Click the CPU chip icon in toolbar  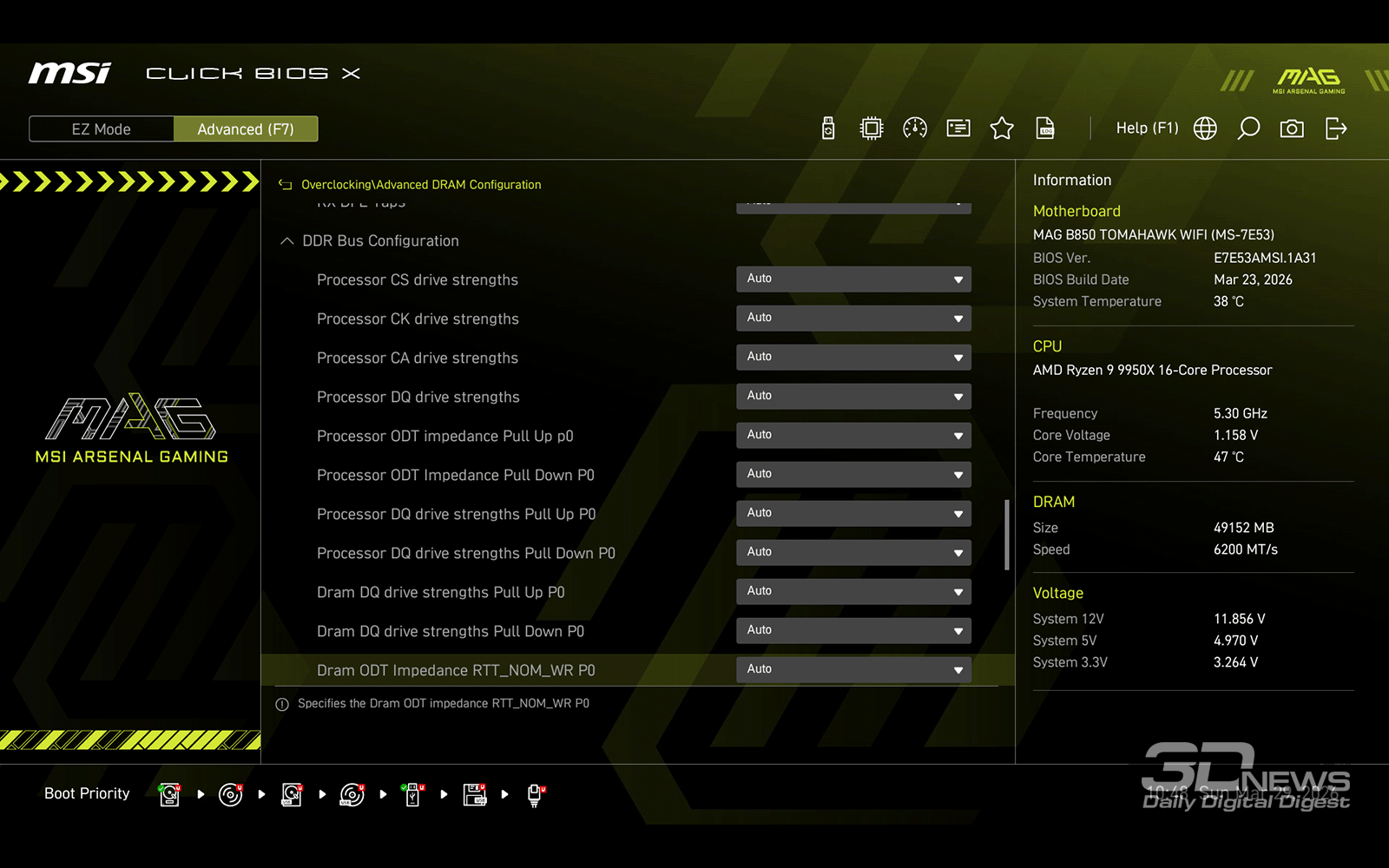871,128
